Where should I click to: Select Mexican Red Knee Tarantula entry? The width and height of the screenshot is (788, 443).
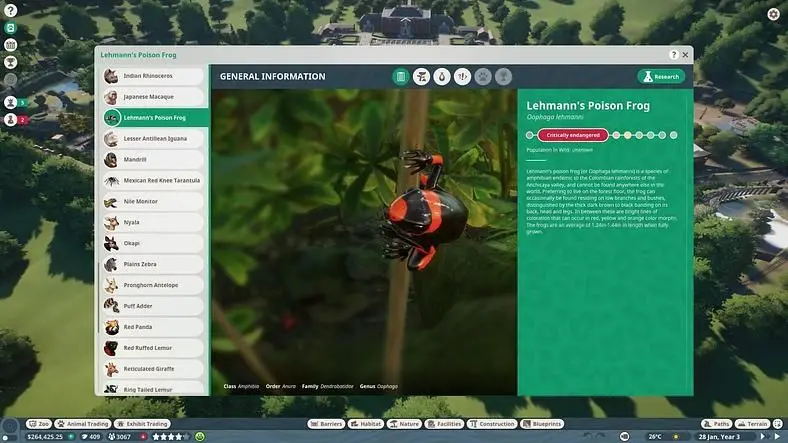tap(153, 180)
